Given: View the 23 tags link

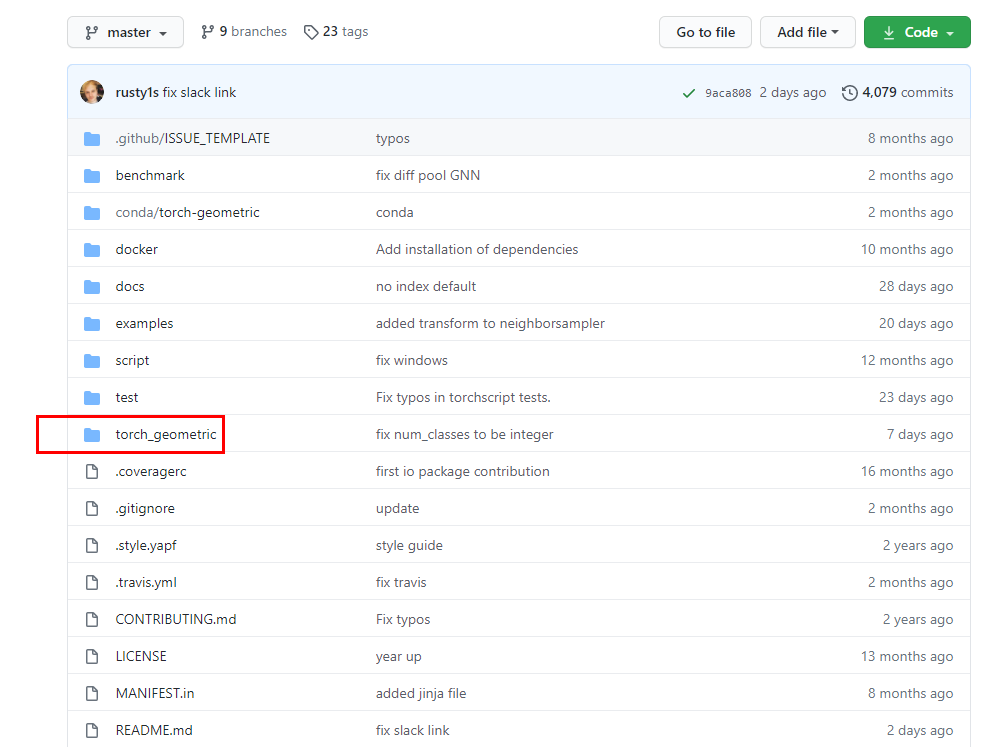Looking at the screenshot, I should click(x=336, y=32).
